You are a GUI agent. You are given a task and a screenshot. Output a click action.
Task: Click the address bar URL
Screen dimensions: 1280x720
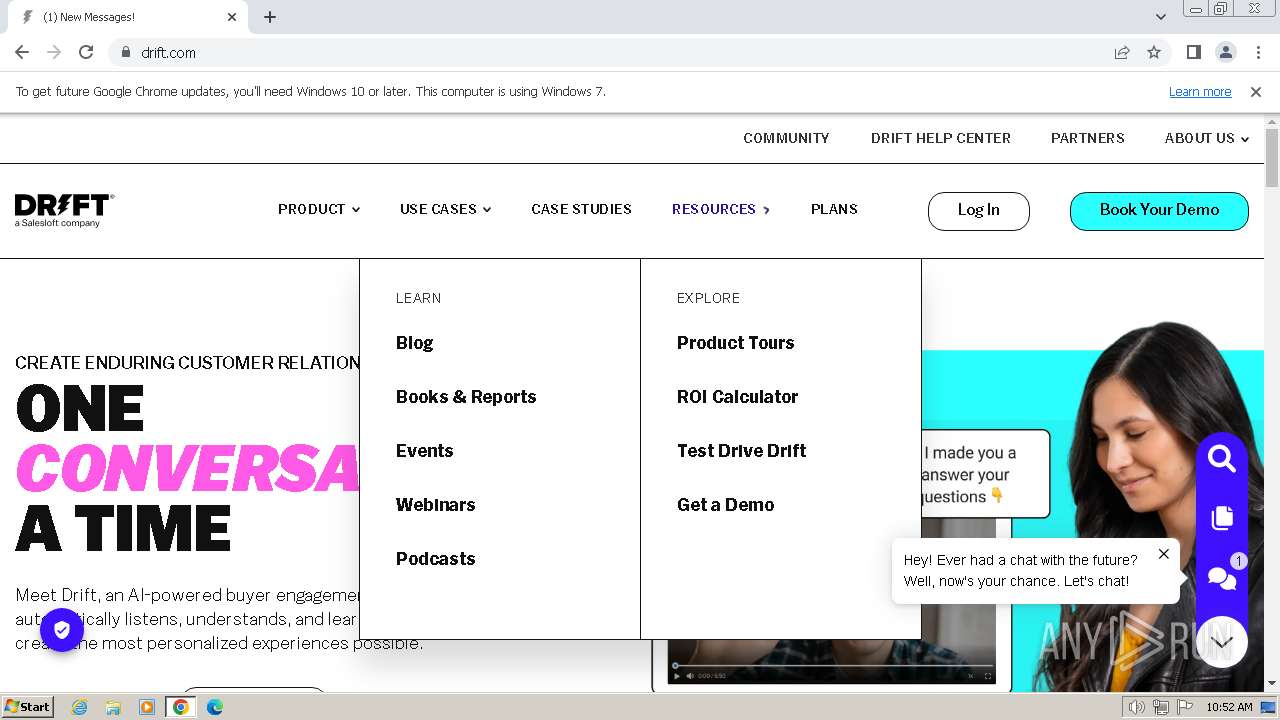click(169, 52)
